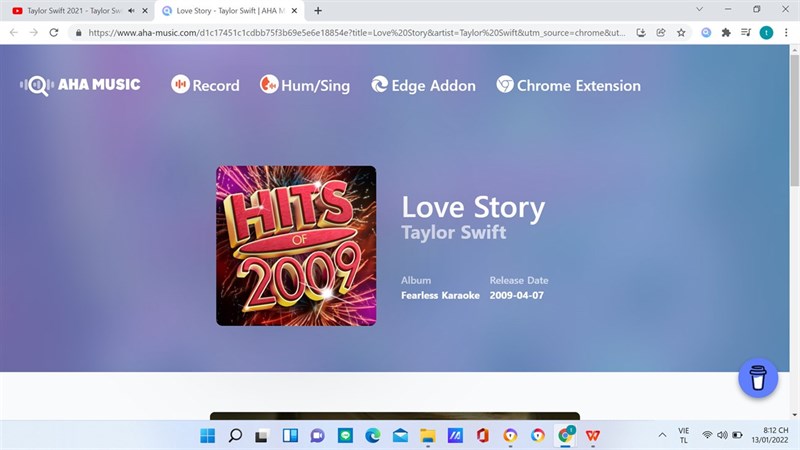Screen dimensions: 800x450
Task: Close the Love Story tab
Action: (294, 11)
